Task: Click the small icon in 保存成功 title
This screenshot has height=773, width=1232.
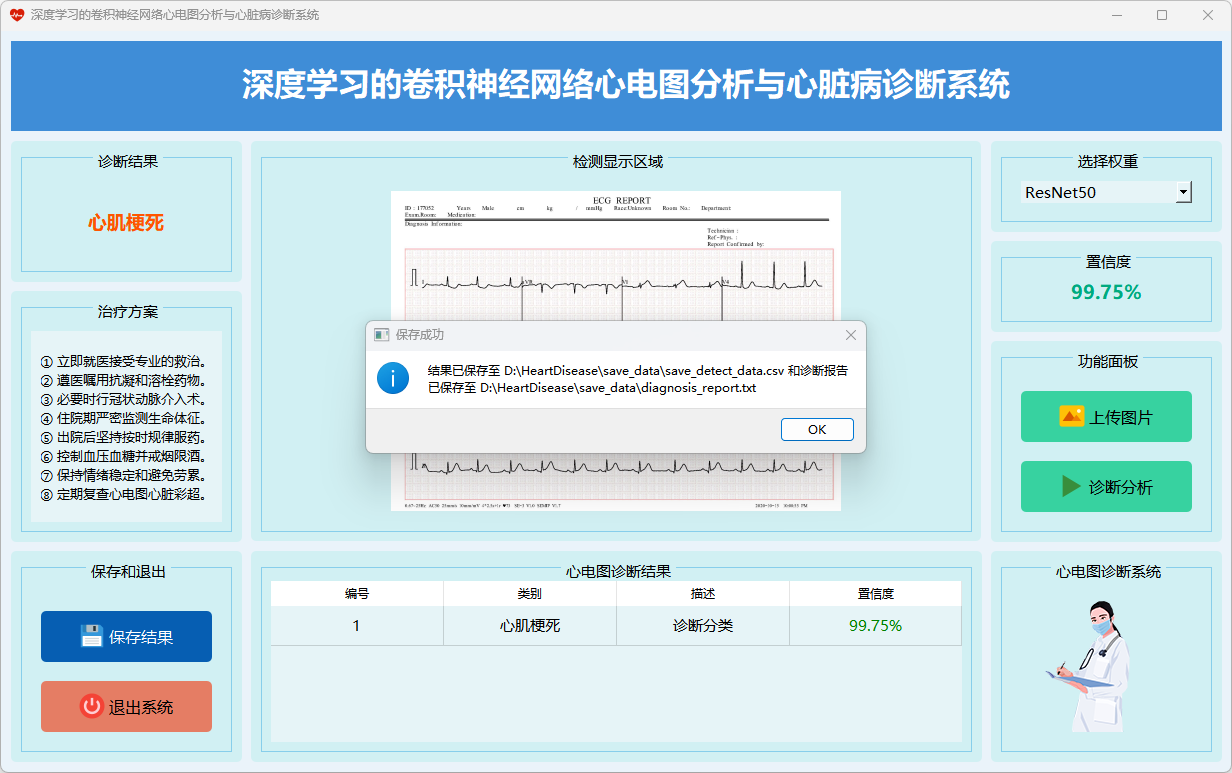Action: (381, 335)
